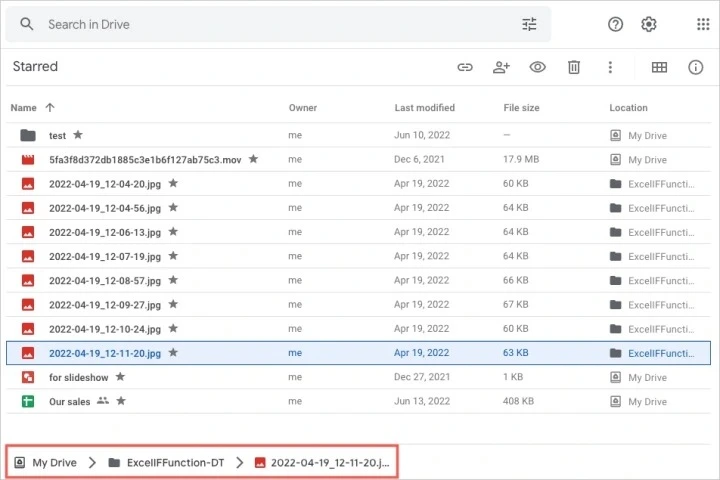Click the Jun 13, 2022 date cell
The width and height of the screenshot is (720, 480).
[422, 401]
